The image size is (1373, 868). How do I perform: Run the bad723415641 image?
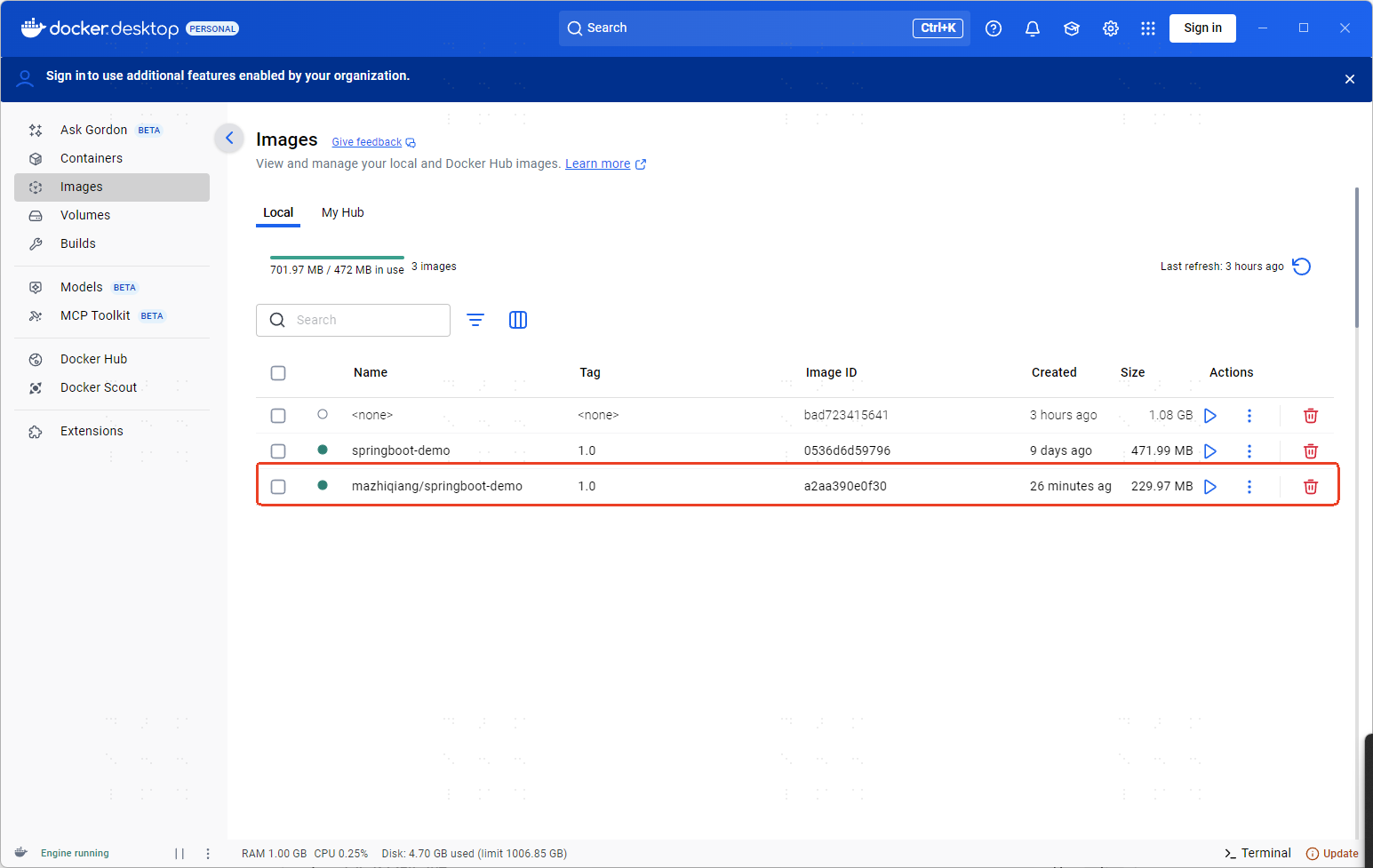pyautogui.click(x=1210, y=416)
